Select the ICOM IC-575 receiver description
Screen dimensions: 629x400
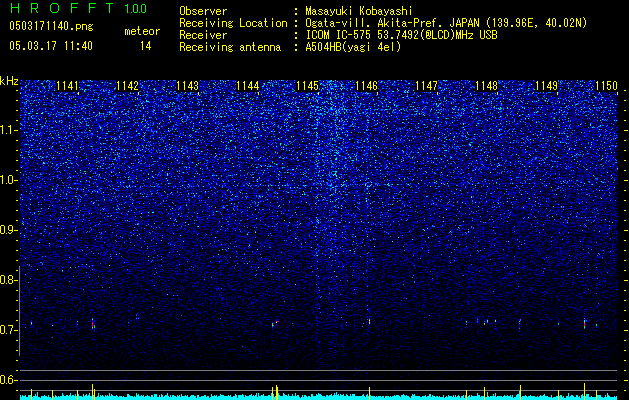coord(401,35)
